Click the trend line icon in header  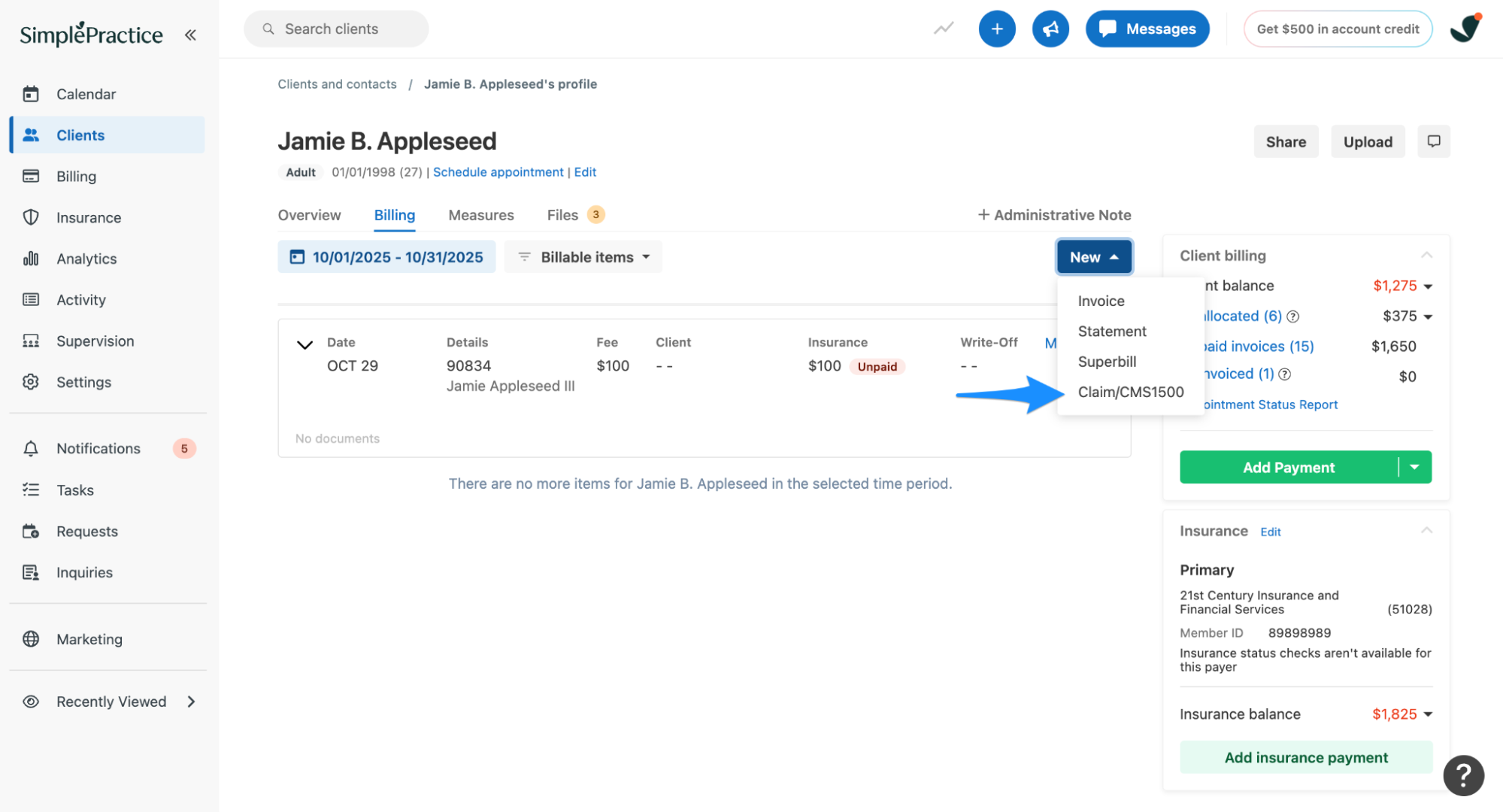click(x=944, y=29)
